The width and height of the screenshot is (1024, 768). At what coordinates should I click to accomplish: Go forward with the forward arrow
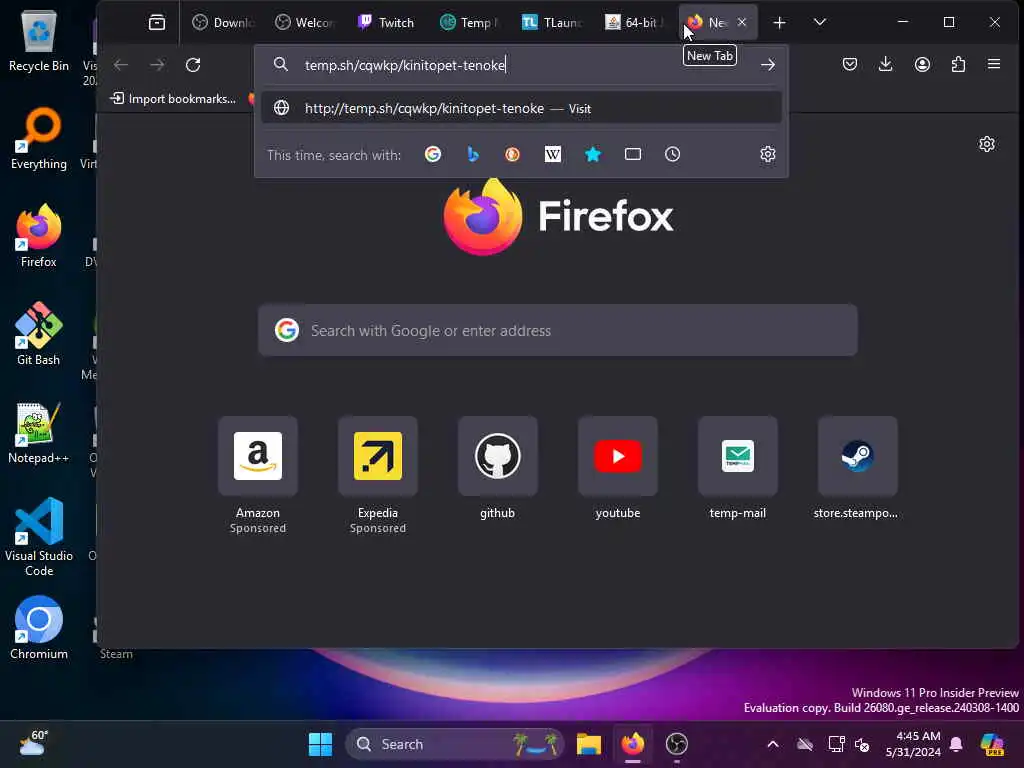(157, 65)
